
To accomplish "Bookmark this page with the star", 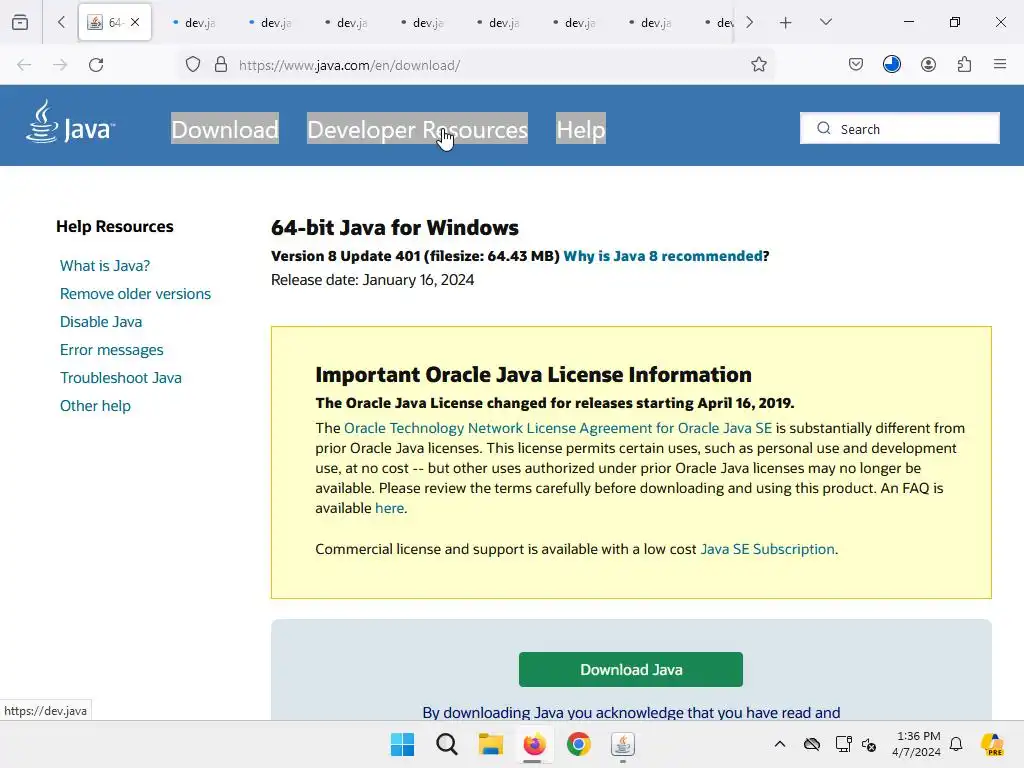I will 758,65.
